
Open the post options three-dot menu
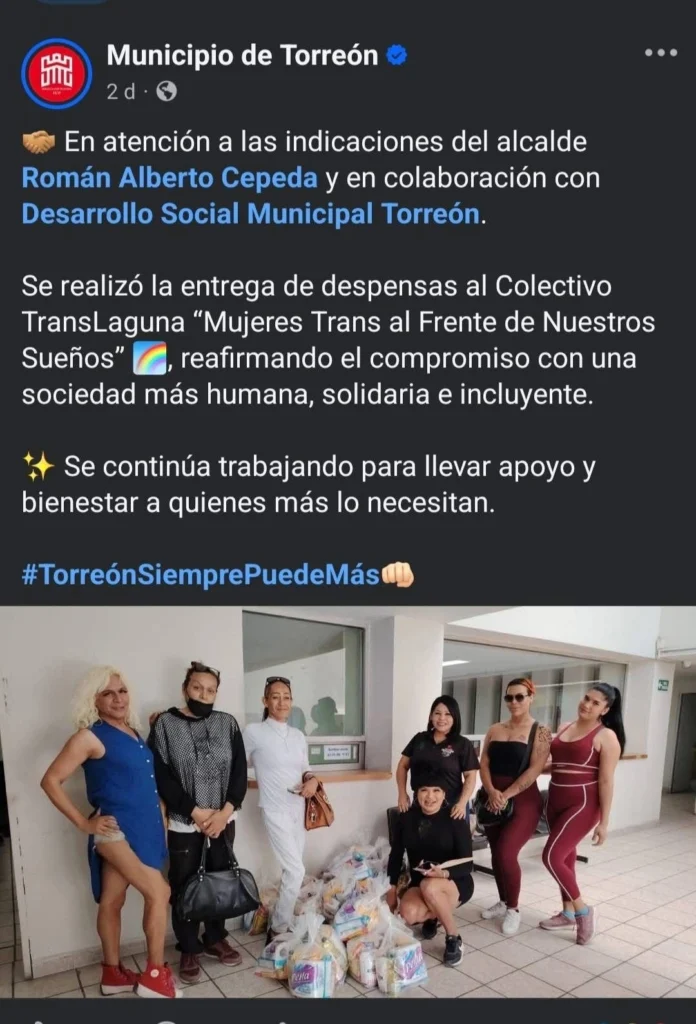(660, 53)
